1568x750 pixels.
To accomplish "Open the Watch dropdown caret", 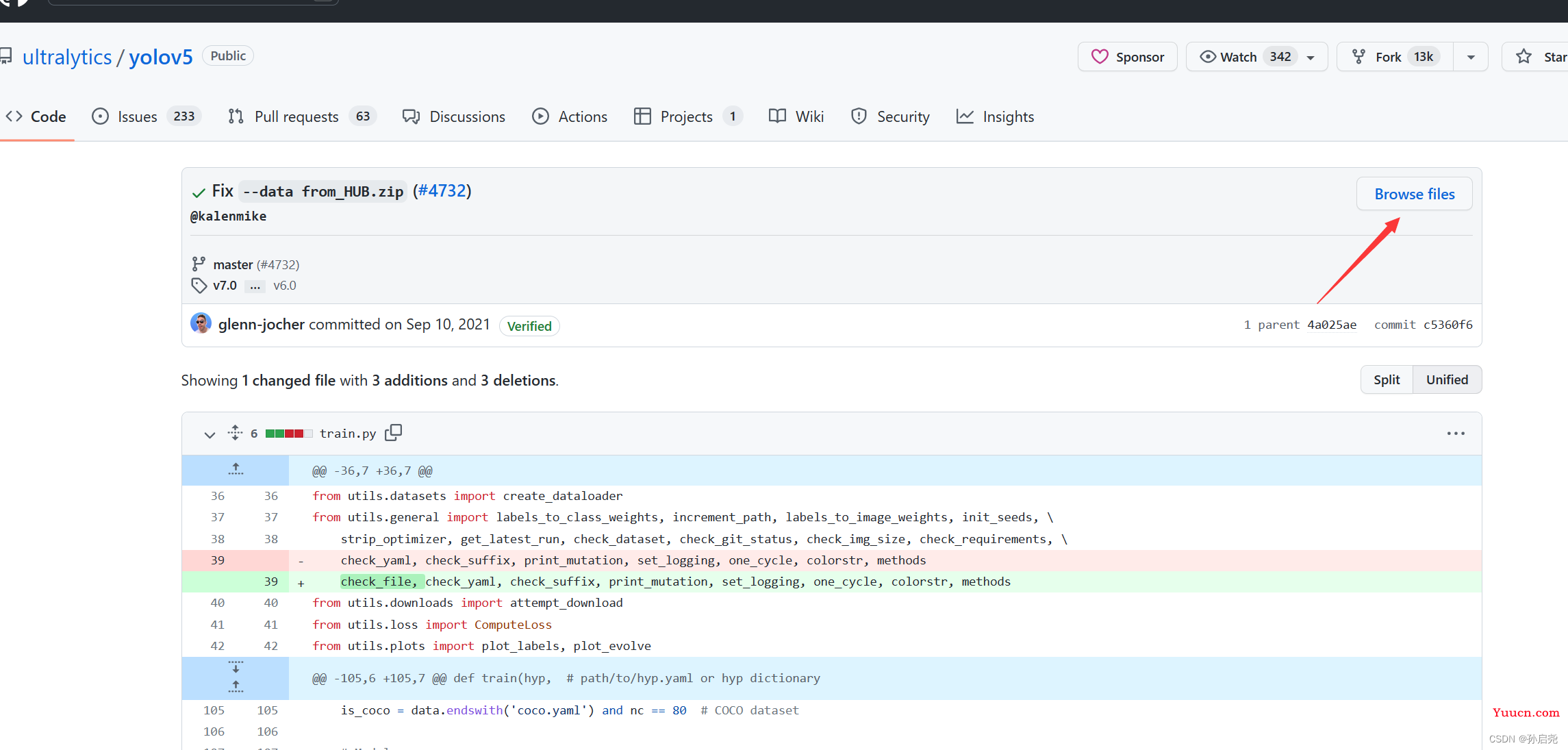I will click(x=1311, y=58).
